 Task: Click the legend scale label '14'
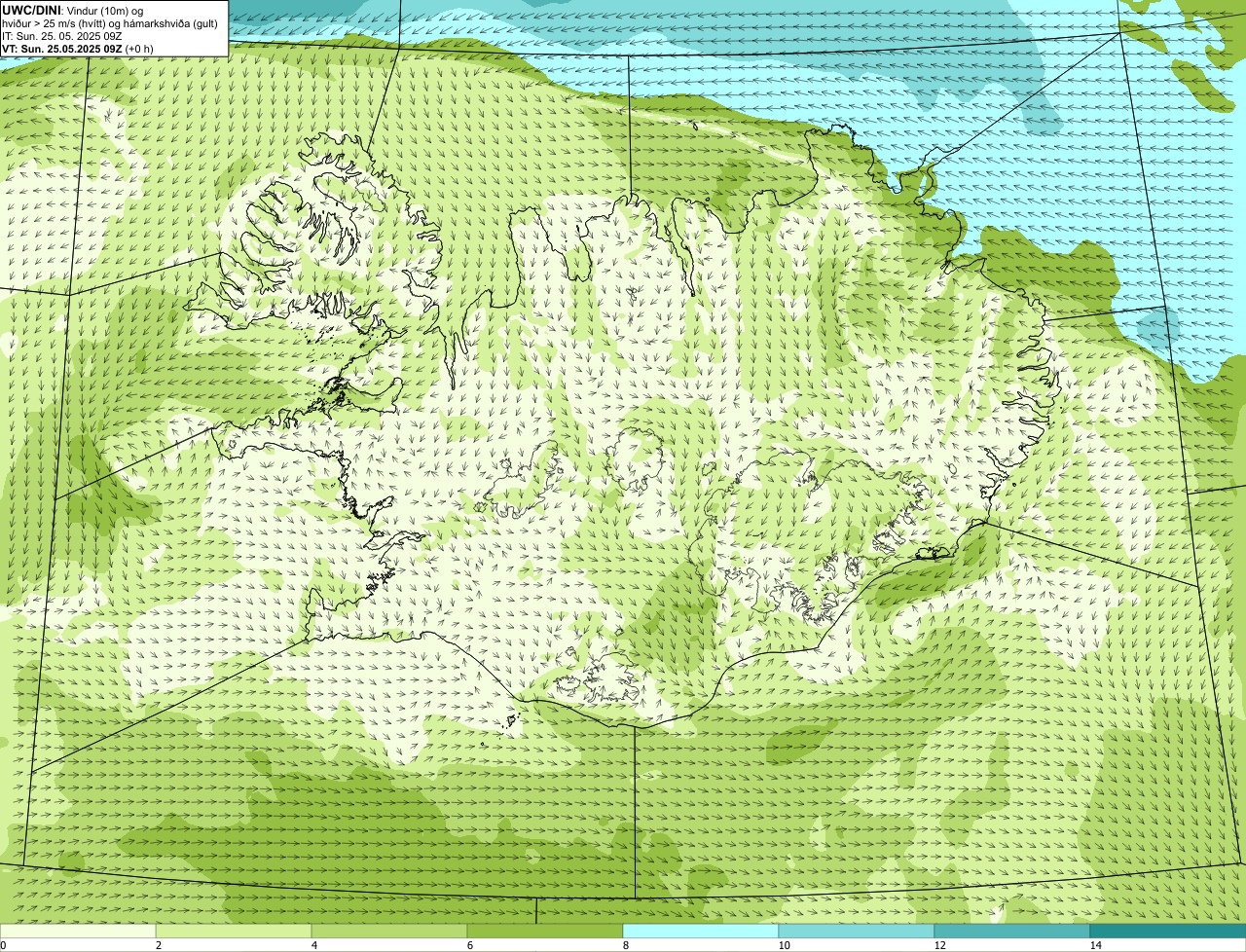[x=1095, y=945]
